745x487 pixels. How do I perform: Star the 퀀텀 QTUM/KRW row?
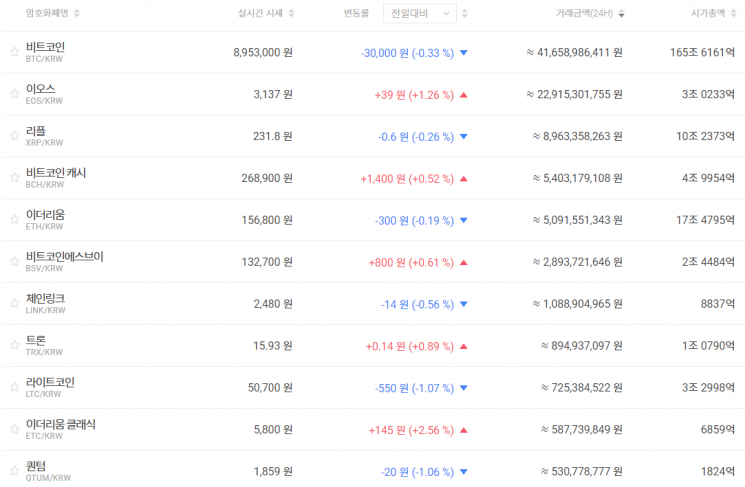[x=14, y=470]
